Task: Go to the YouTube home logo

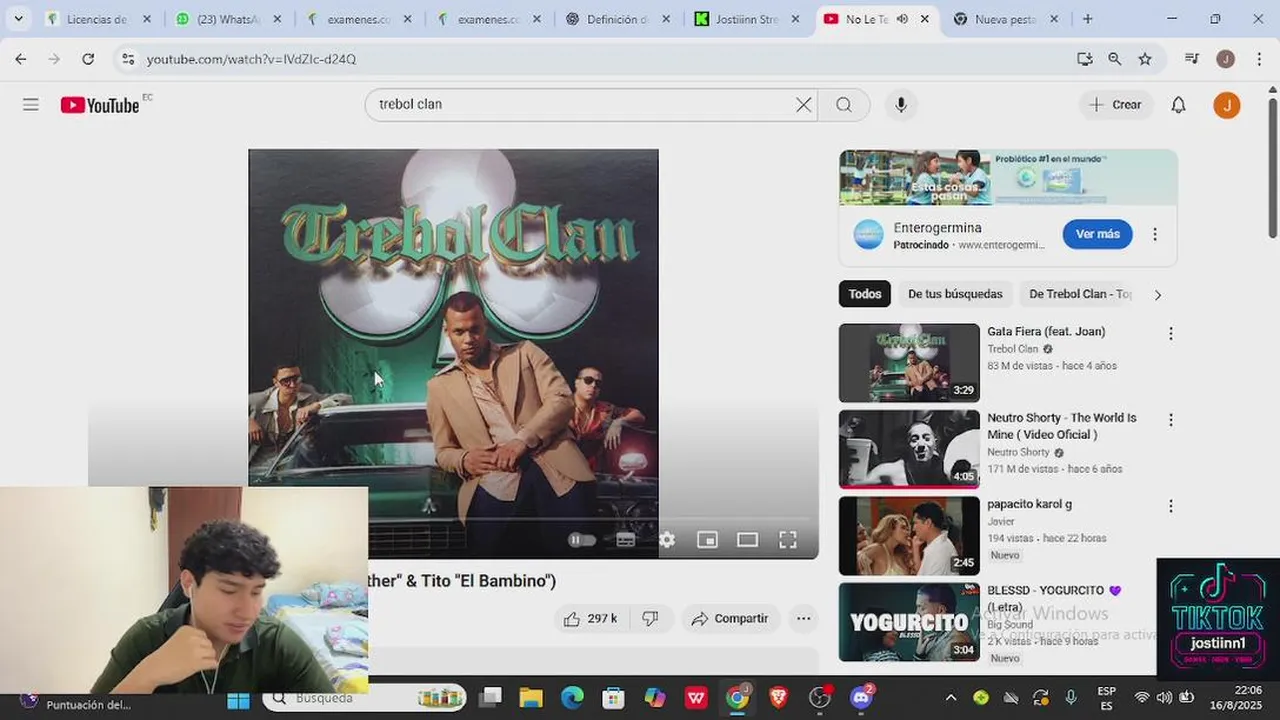Action: click(x=100, y=105)
